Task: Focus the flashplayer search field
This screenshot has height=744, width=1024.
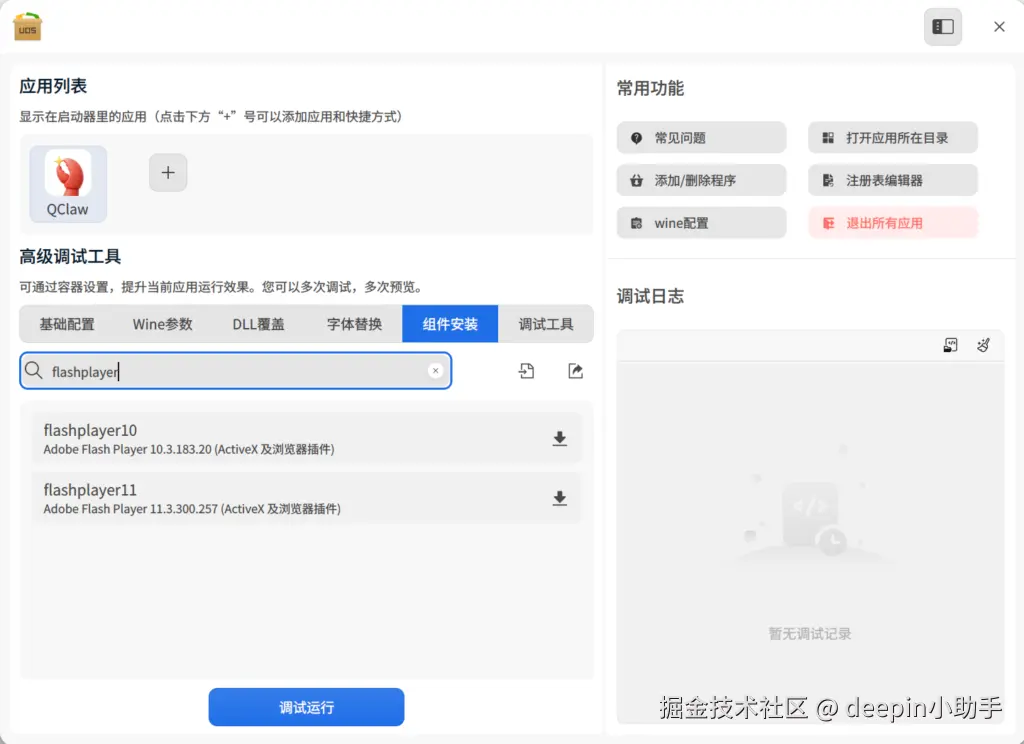Action: tap(236, 371)
